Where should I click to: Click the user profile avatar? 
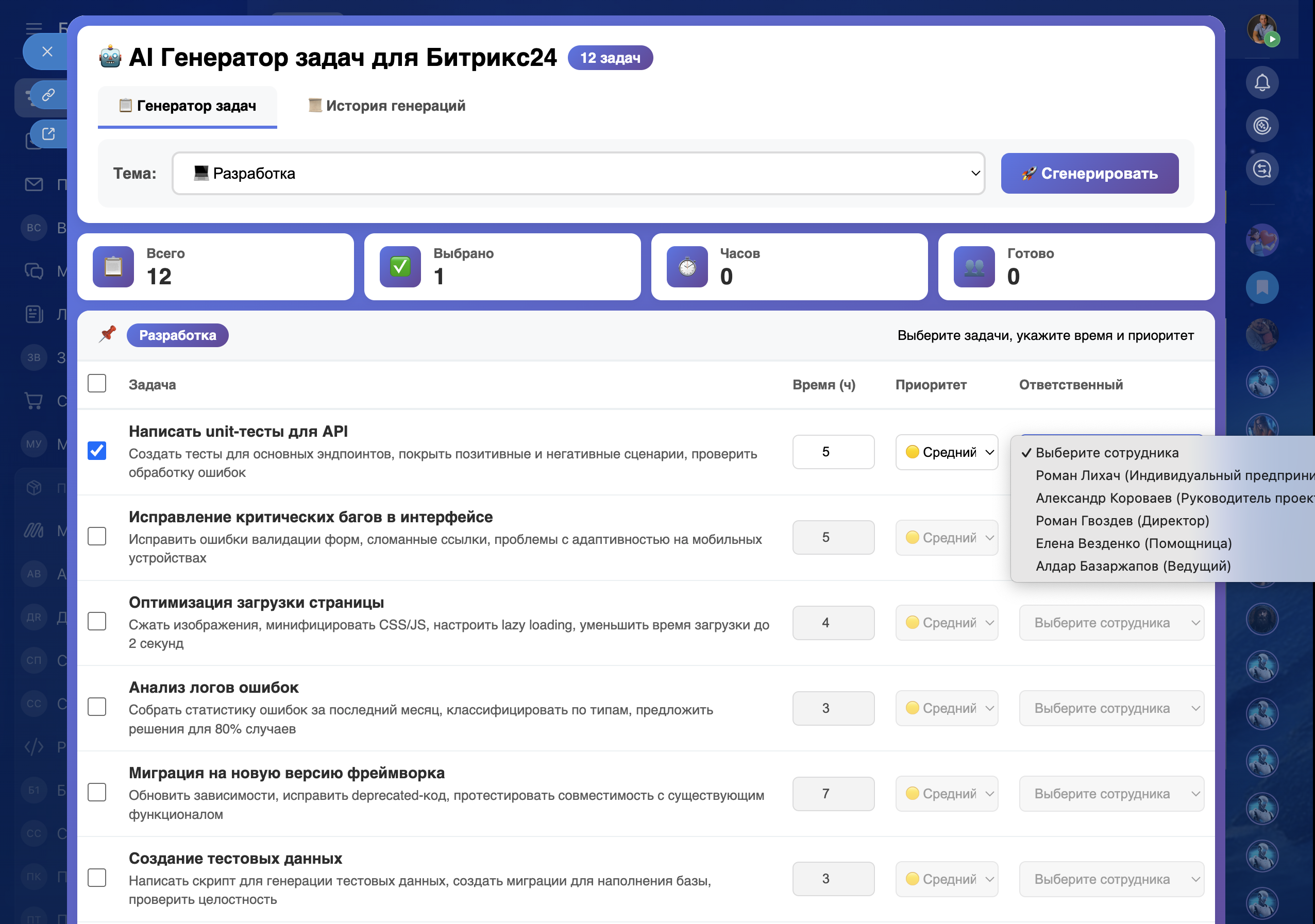[1262, 29]
